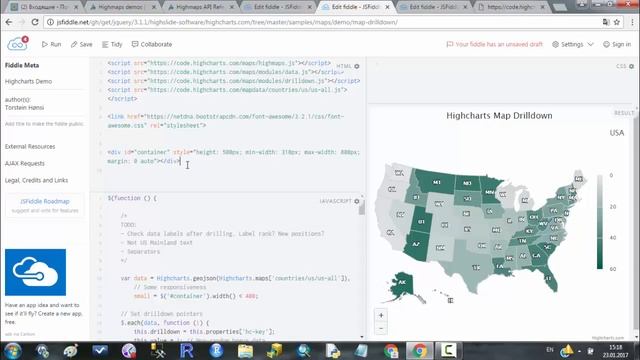Viewport: 640px width, 360px height.
Task: Open the RStudio icon in taskbar
Action: (216, 351)
